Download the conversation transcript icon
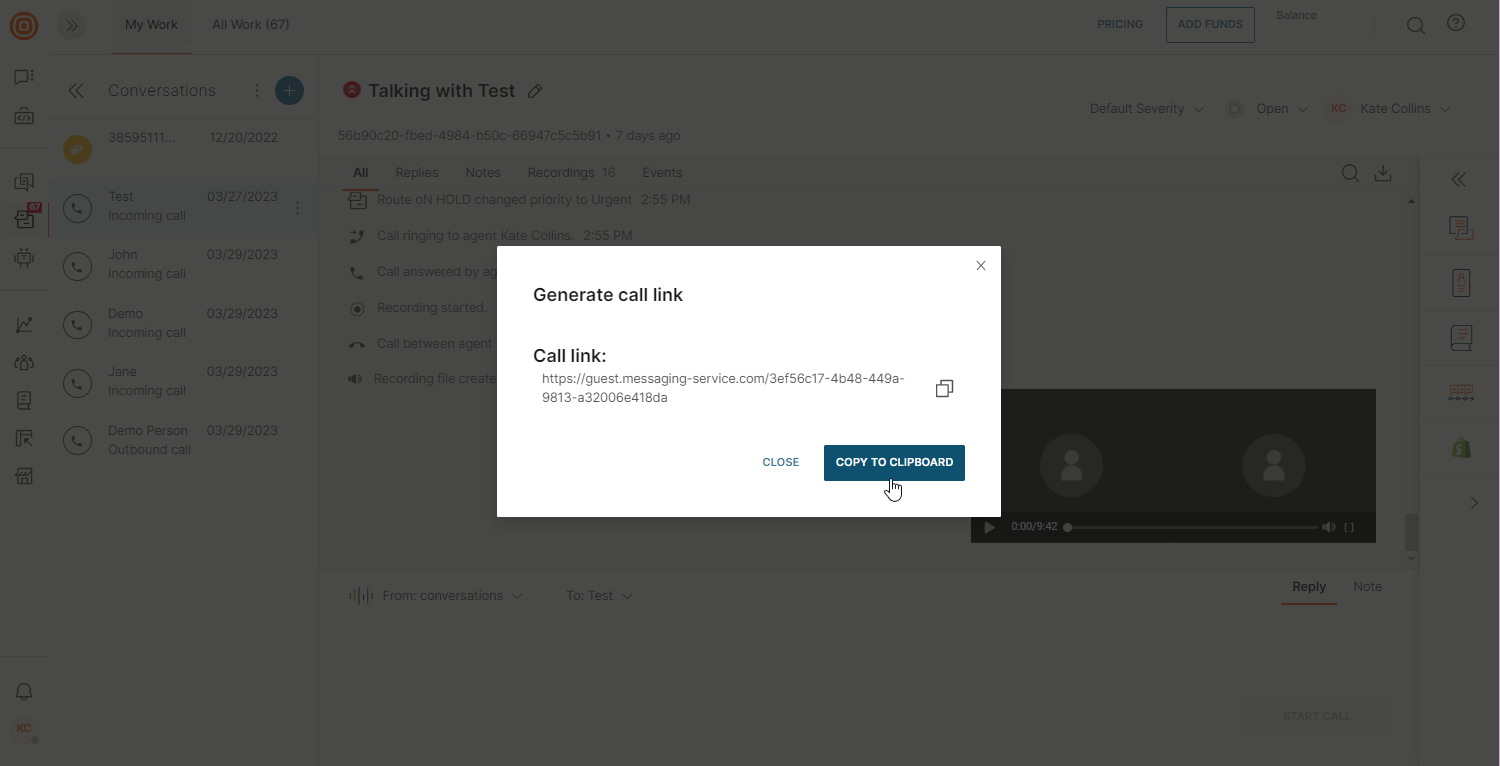This screenshot has height=766, width=1500. click(1383, 173)
